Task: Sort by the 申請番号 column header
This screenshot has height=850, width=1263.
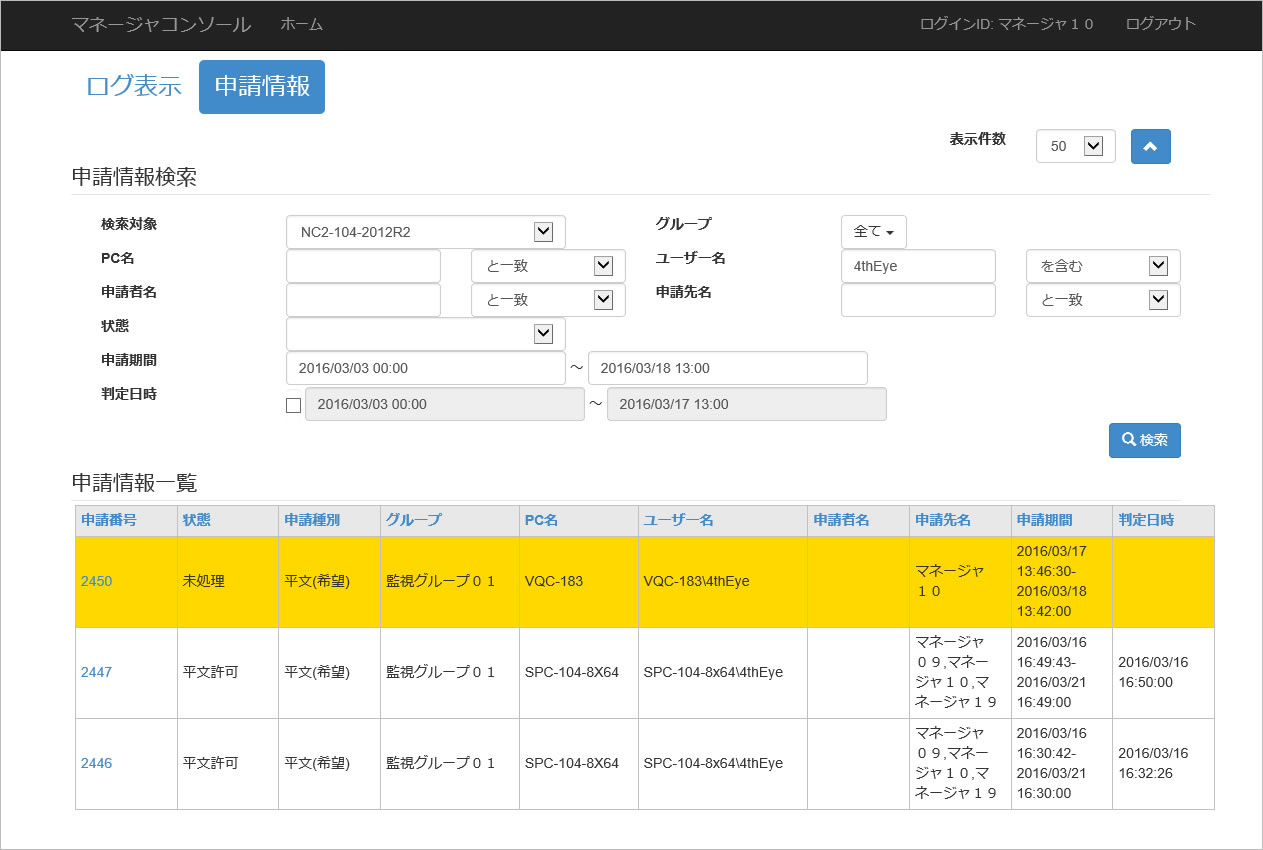Action: [109, 520]
